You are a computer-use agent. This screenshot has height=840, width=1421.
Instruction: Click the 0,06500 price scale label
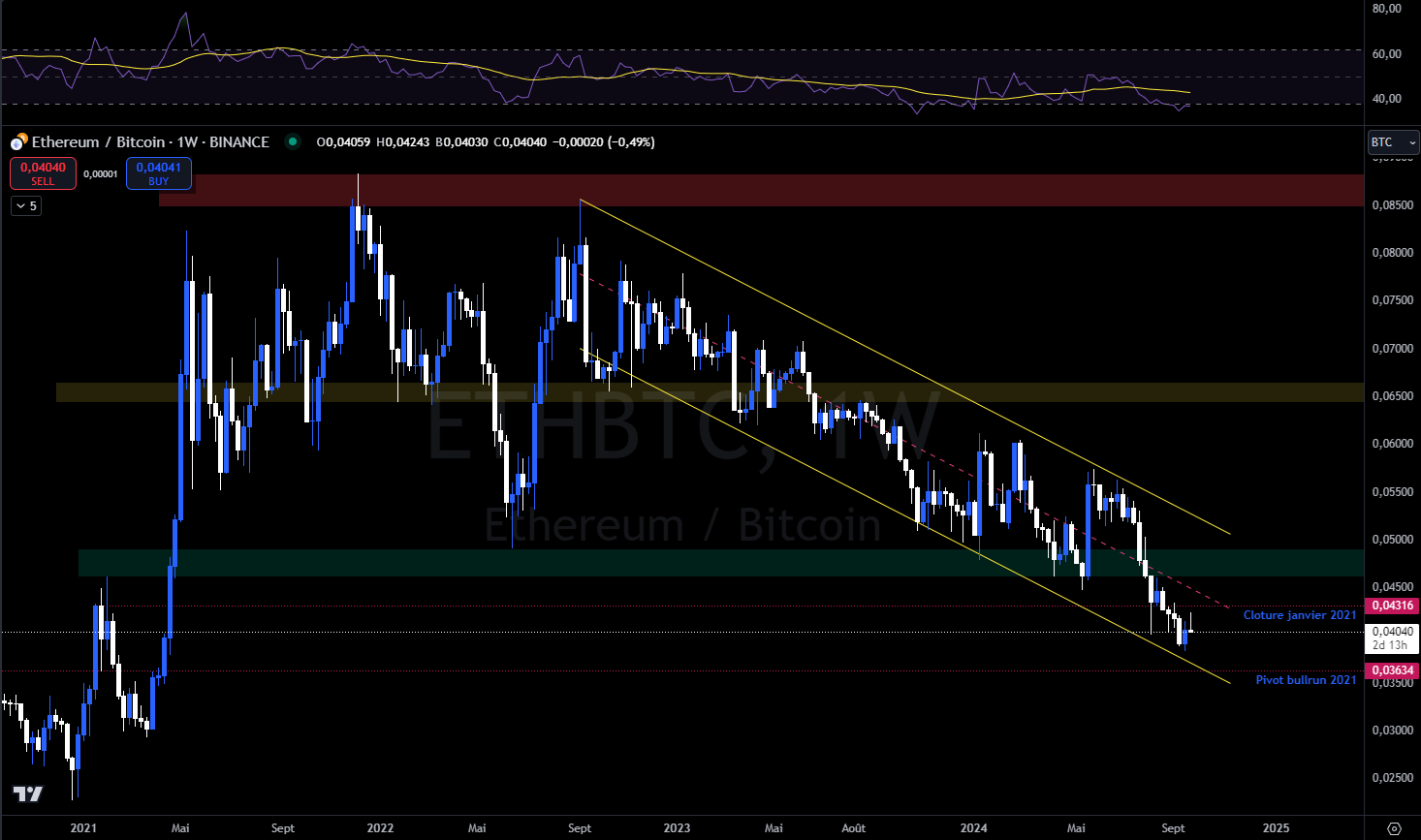tap(1392, 396)
